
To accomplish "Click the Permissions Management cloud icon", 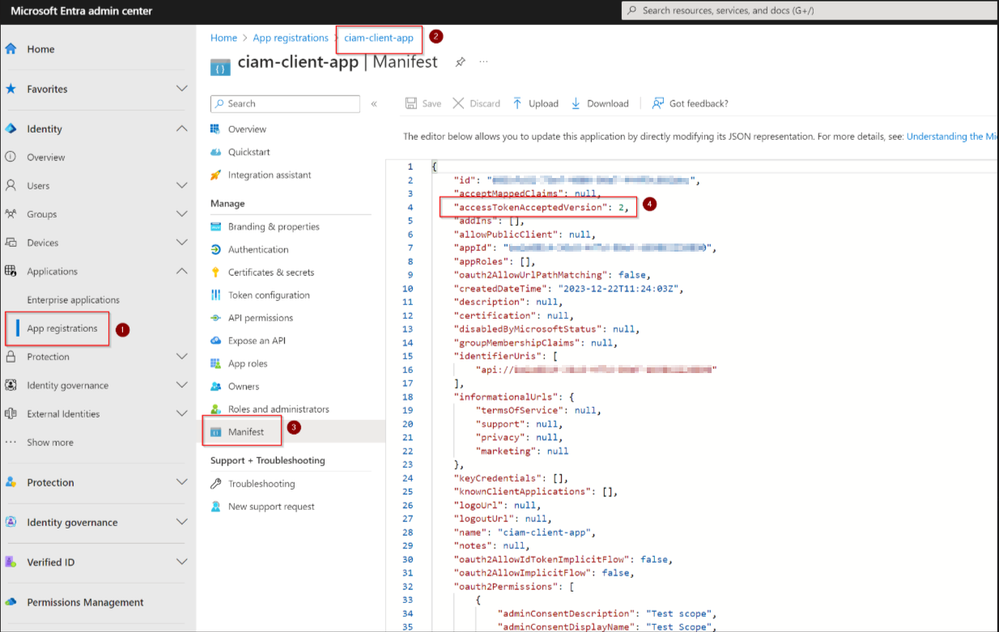I will [11, 602].
